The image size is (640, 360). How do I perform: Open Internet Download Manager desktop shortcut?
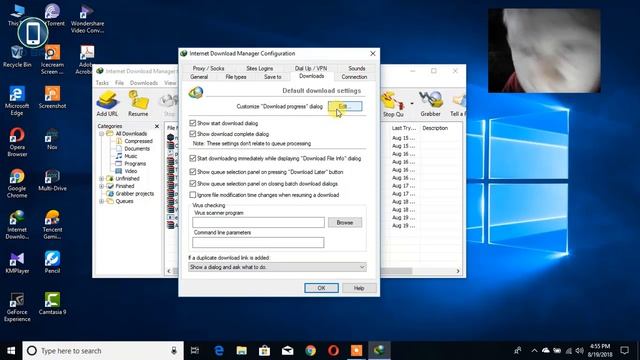coord(17,224)
